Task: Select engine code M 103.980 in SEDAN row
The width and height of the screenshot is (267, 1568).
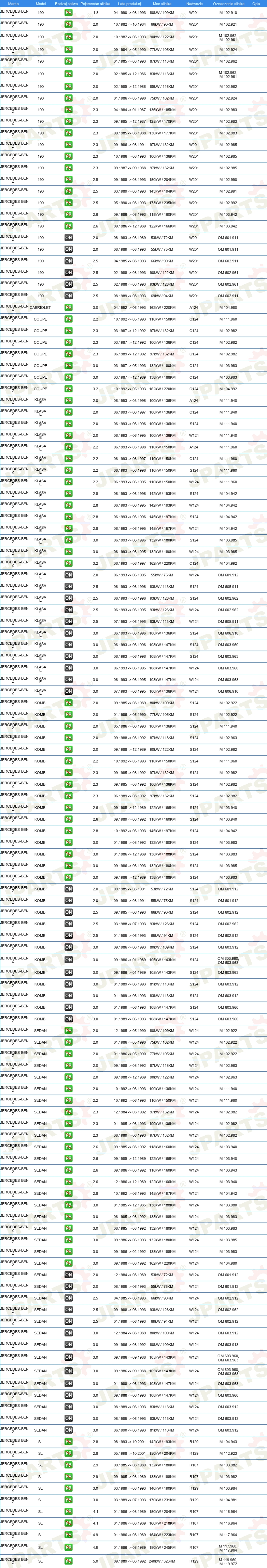Action: (228, 1205)
